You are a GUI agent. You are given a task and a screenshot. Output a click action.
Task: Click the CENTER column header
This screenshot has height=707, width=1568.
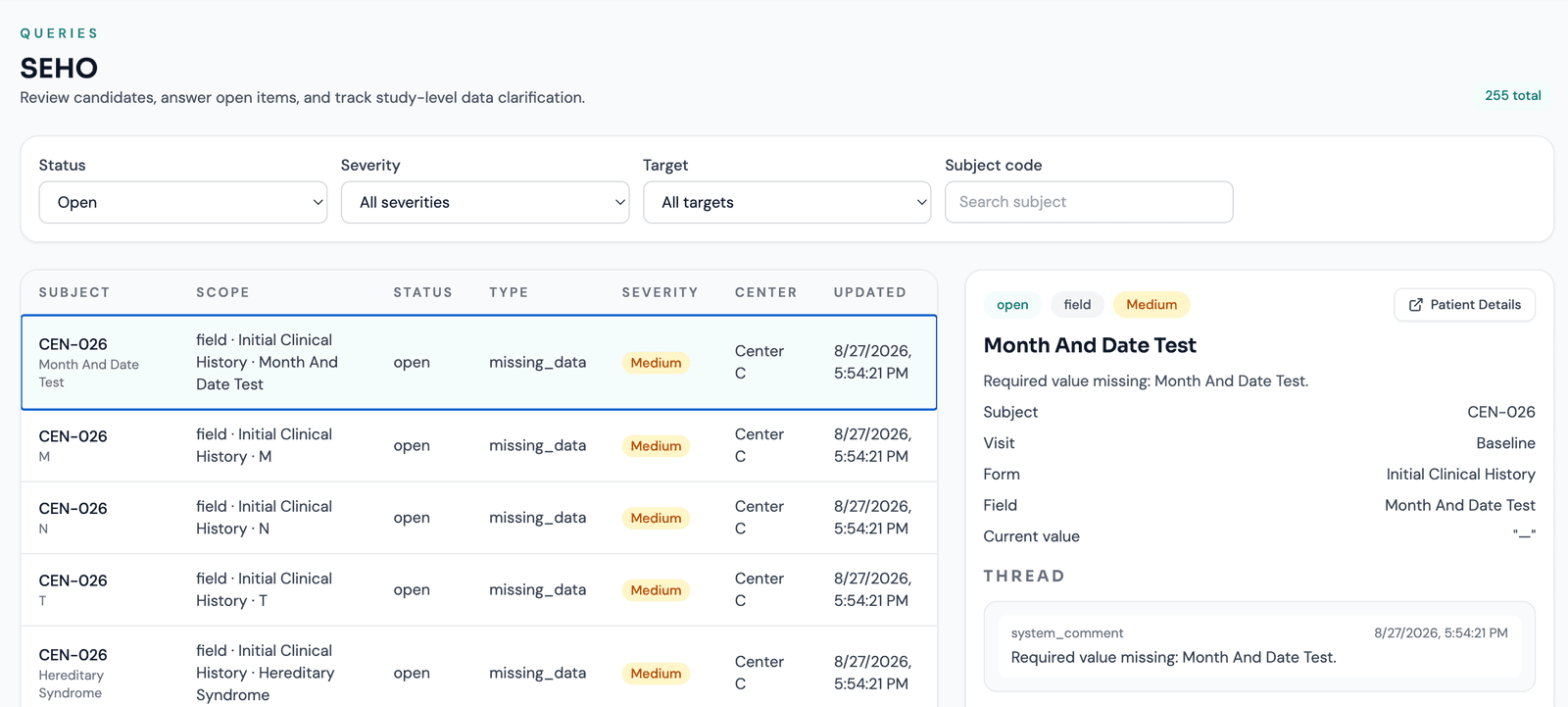pos(765,292)
